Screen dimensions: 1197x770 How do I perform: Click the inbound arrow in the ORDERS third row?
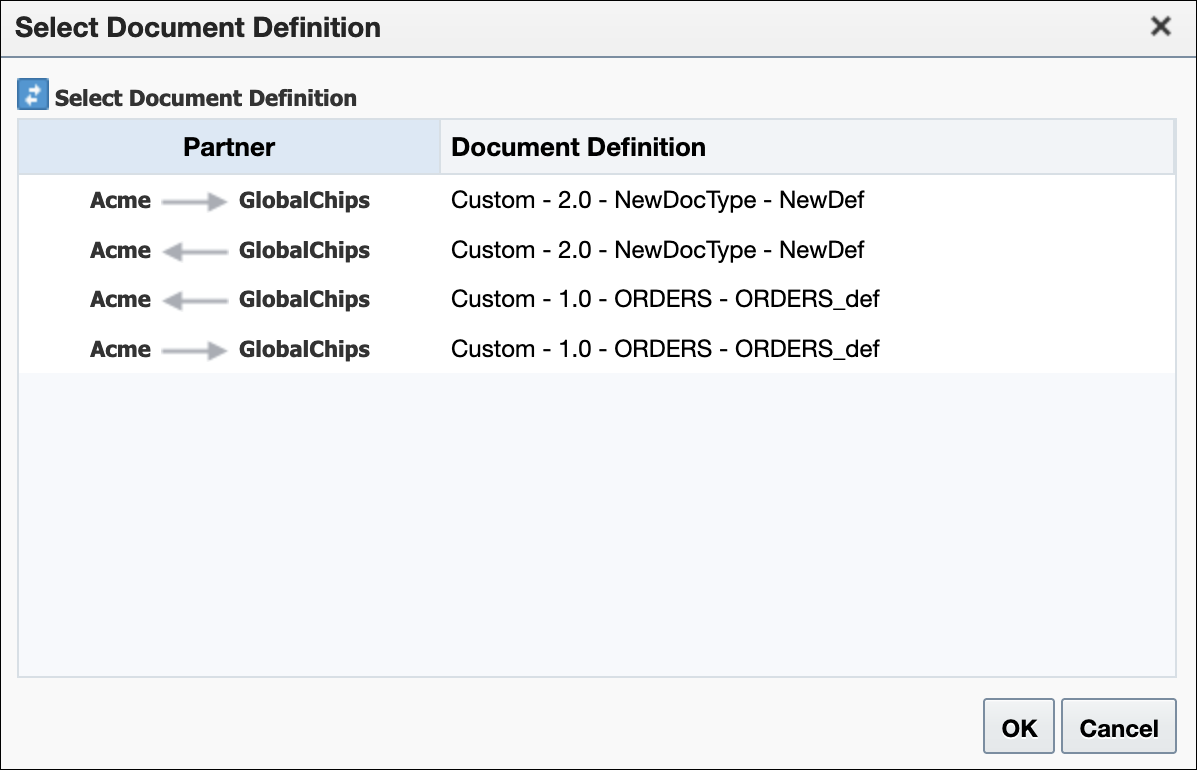[195, 301]
